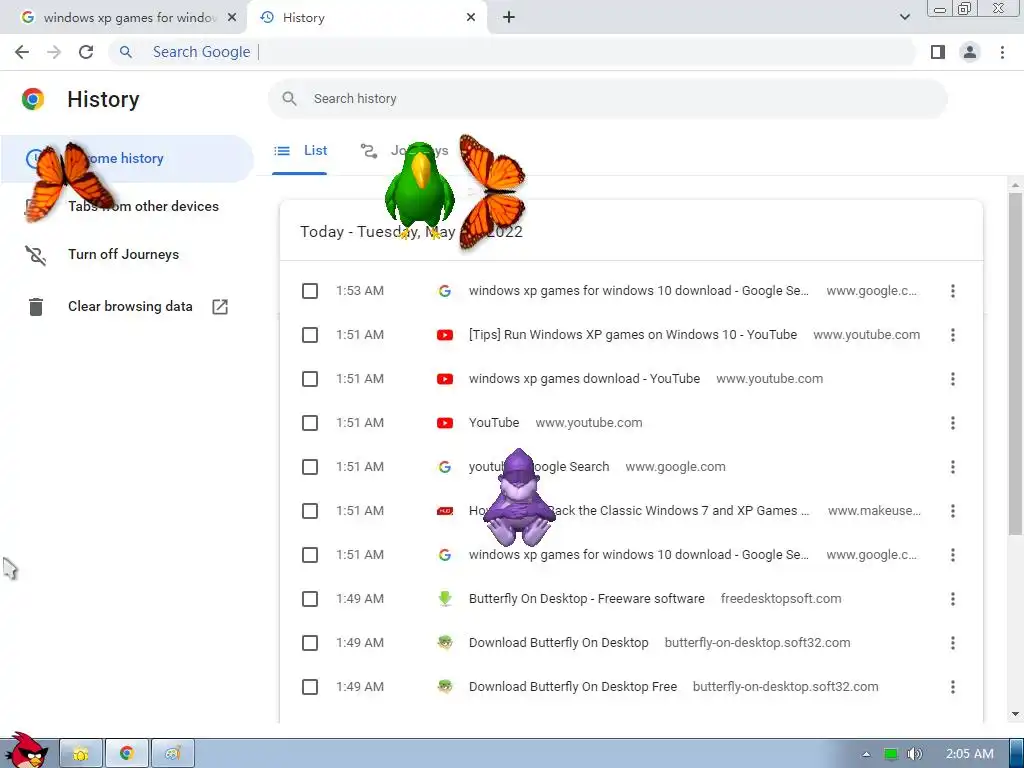Open Chrome's three-dot main menu
1024x768 pixels.
tap(1002, 52)
